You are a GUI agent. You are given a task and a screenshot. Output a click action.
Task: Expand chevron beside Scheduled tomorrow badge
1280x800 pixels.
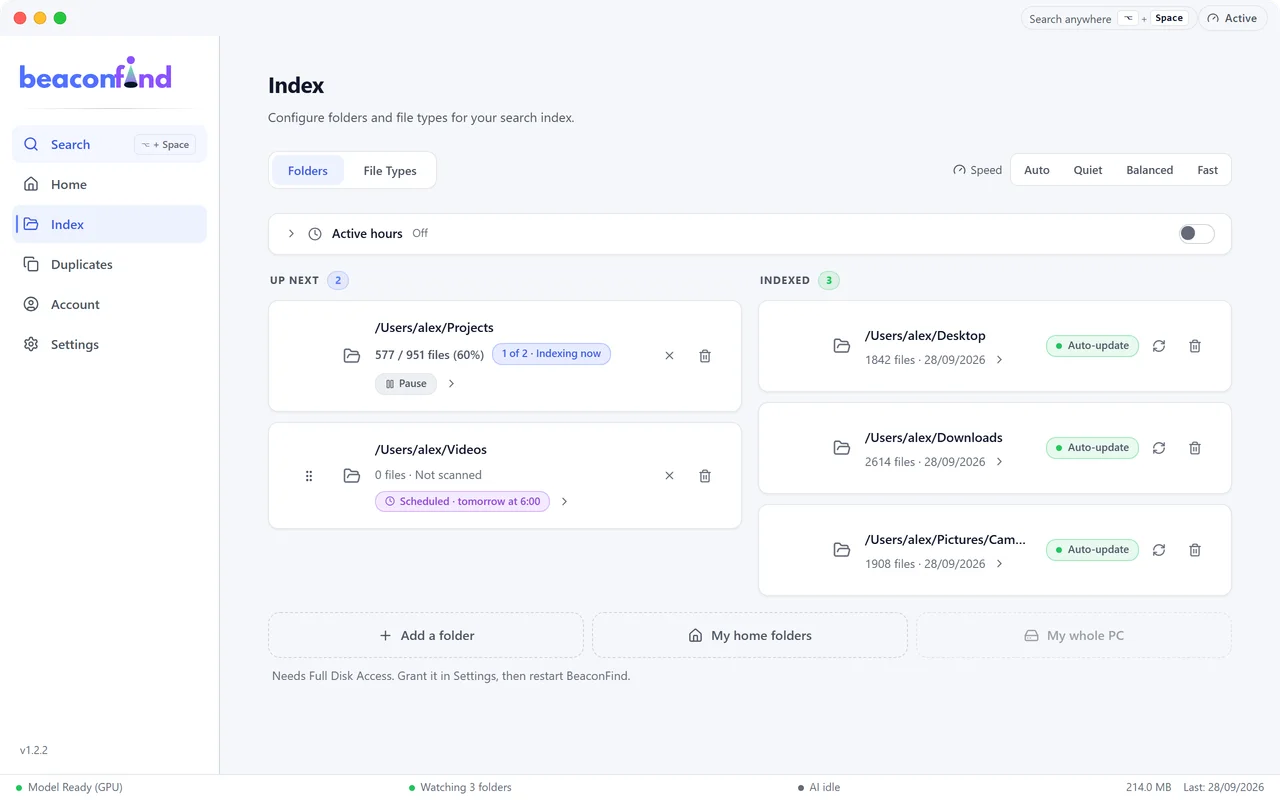tap(564, 502)
